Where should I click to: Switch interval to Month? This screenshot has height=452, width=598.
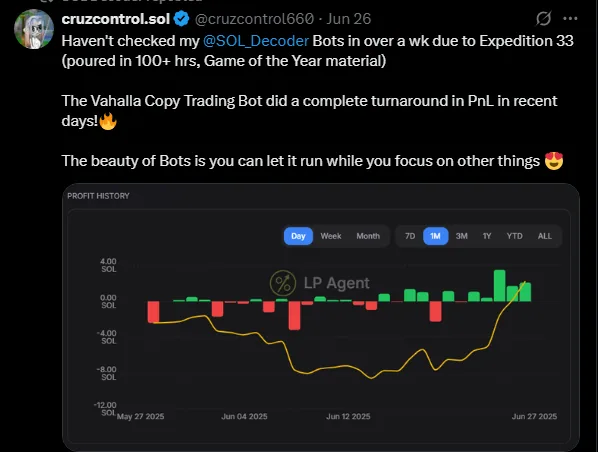point(368,236)
